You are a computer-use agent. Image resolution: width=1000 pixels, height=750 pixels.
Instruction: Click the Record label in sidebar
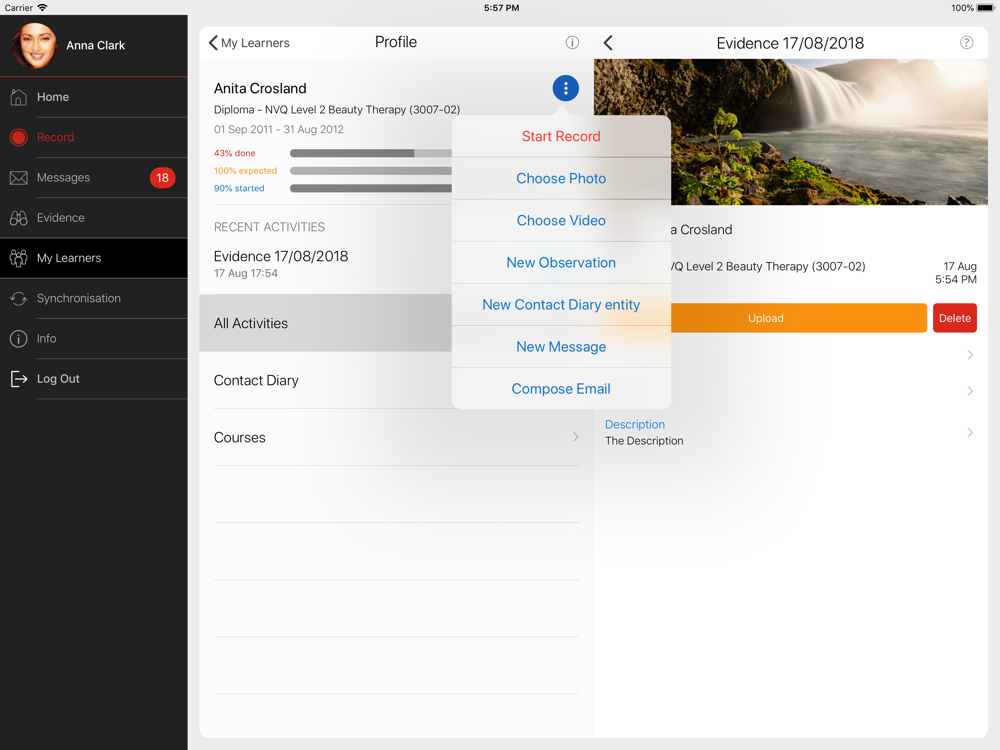coord(55,137)
